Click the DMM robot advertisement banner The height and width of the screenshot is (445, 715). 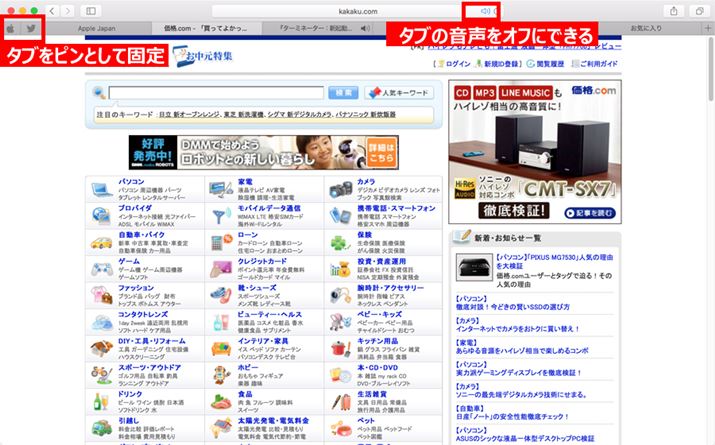(264, 152)
